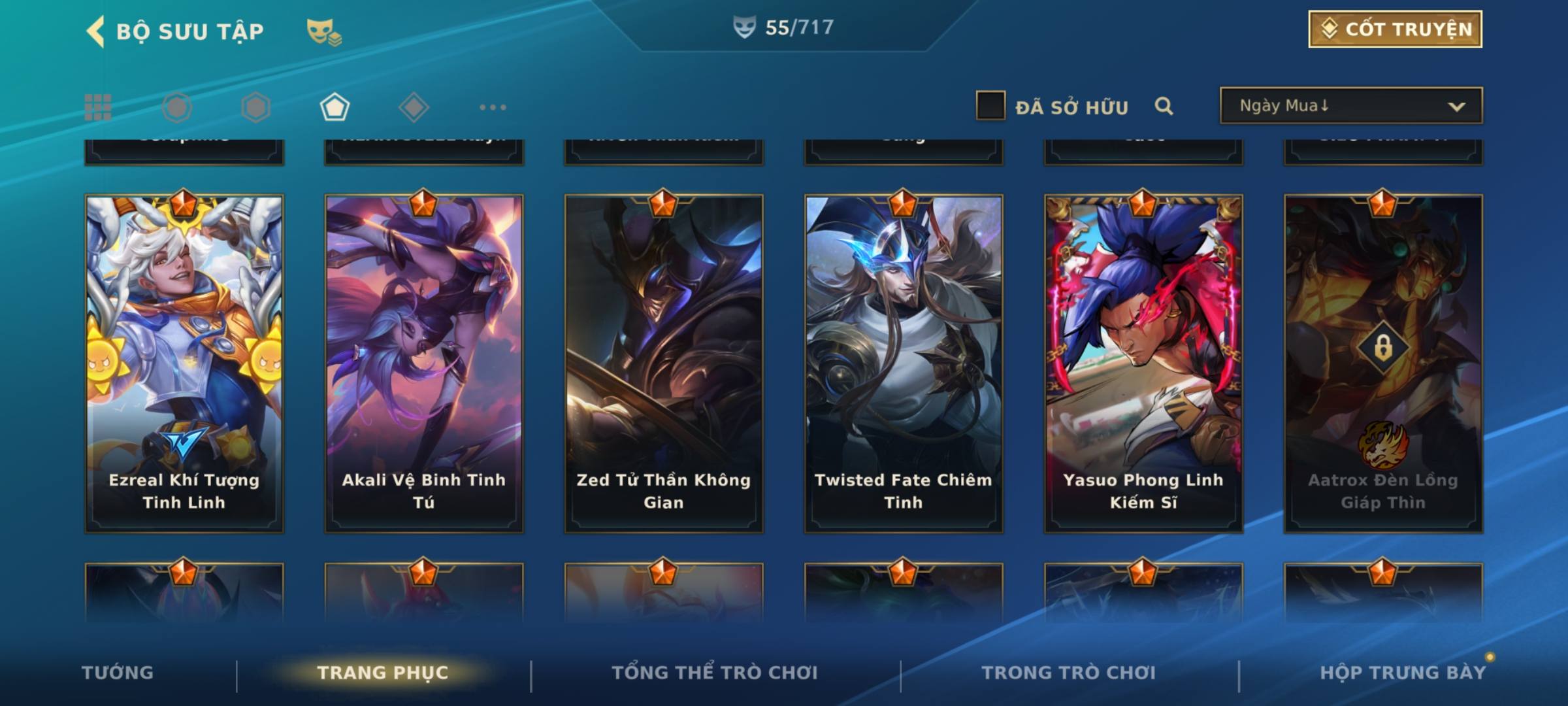Tap the lock icon on Aatrox skin
This screenshot has width=1568, height=706.
tap(1383, 348)
